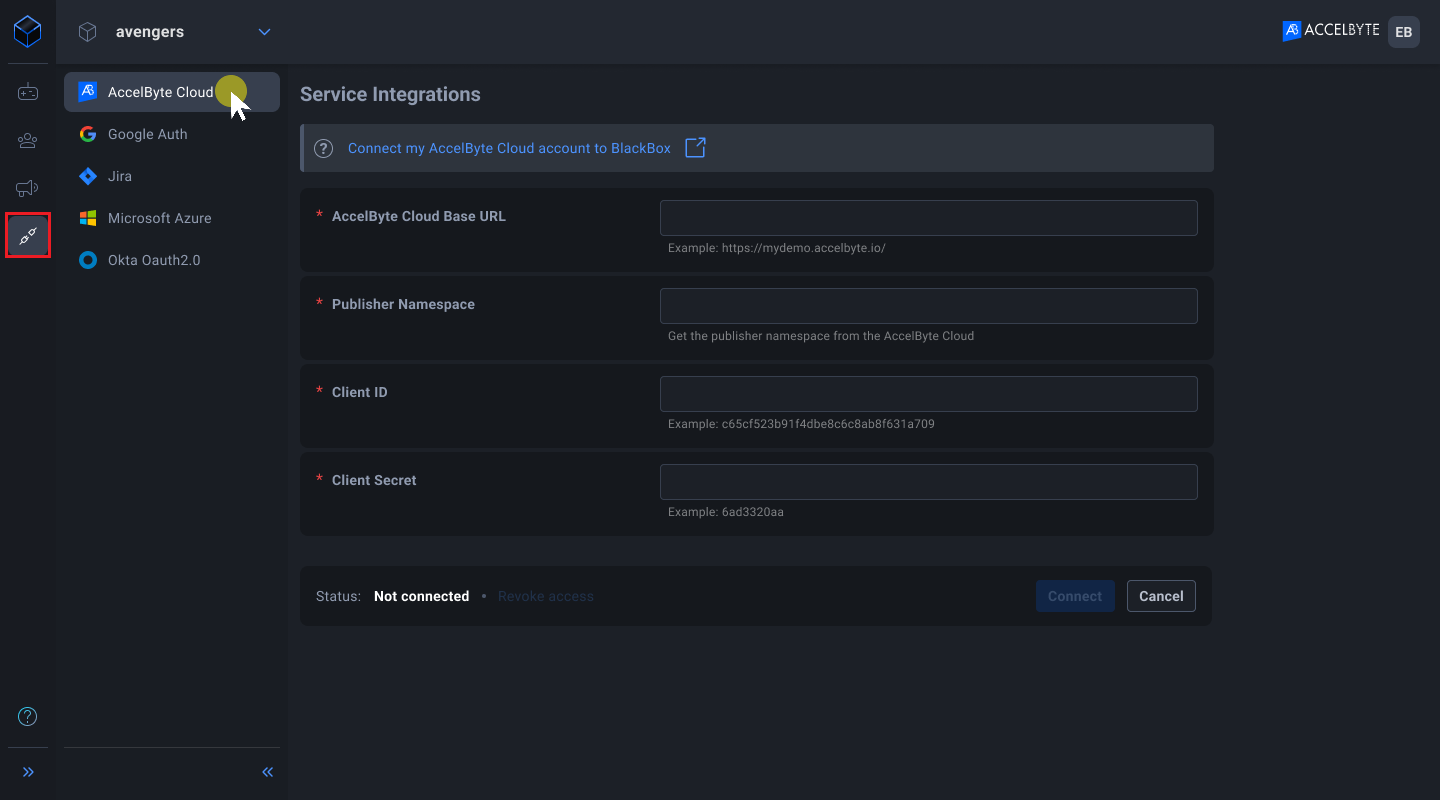Focus the AccelByte Cloud Base URL field
1440x800 pixels.
[929, 218]
